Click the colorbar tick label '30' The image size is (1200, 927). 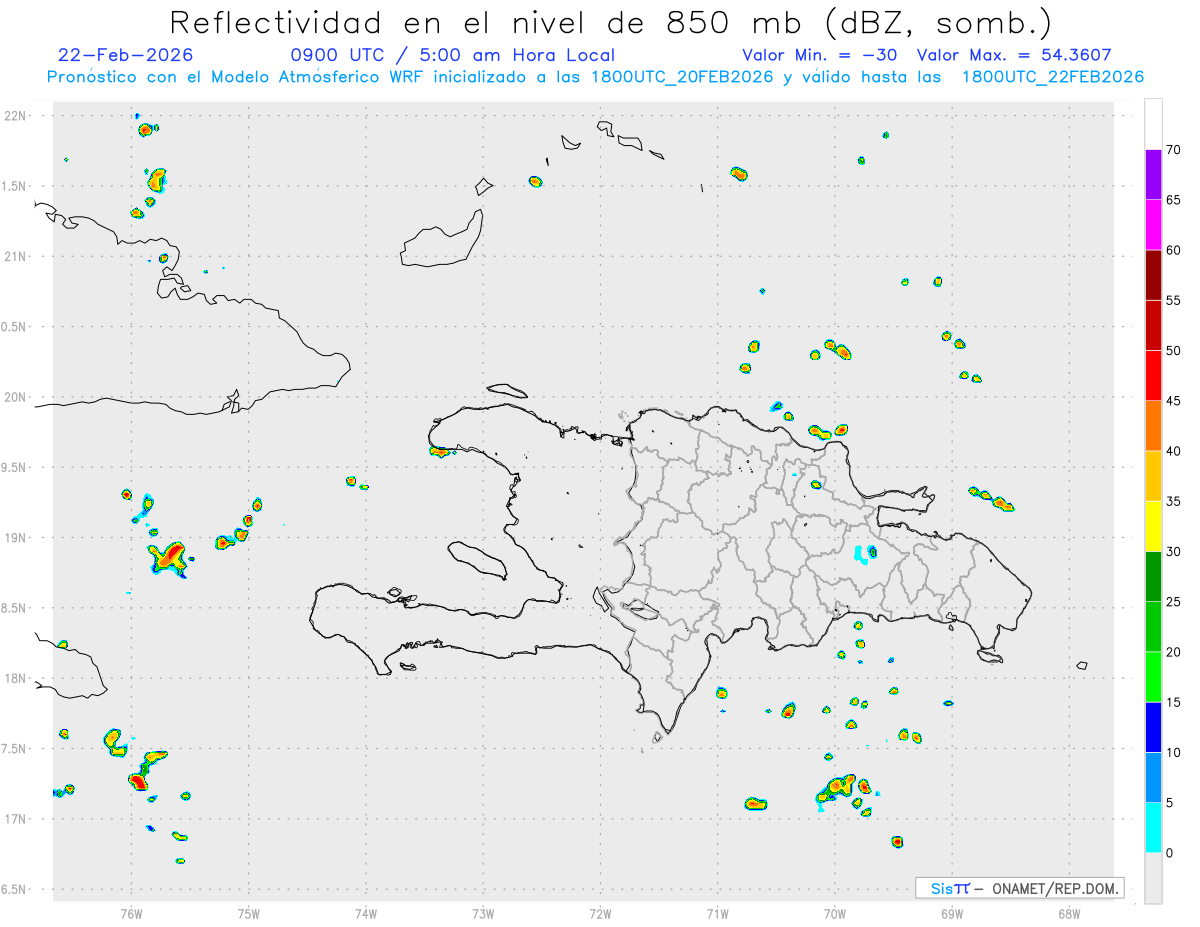1173,552
